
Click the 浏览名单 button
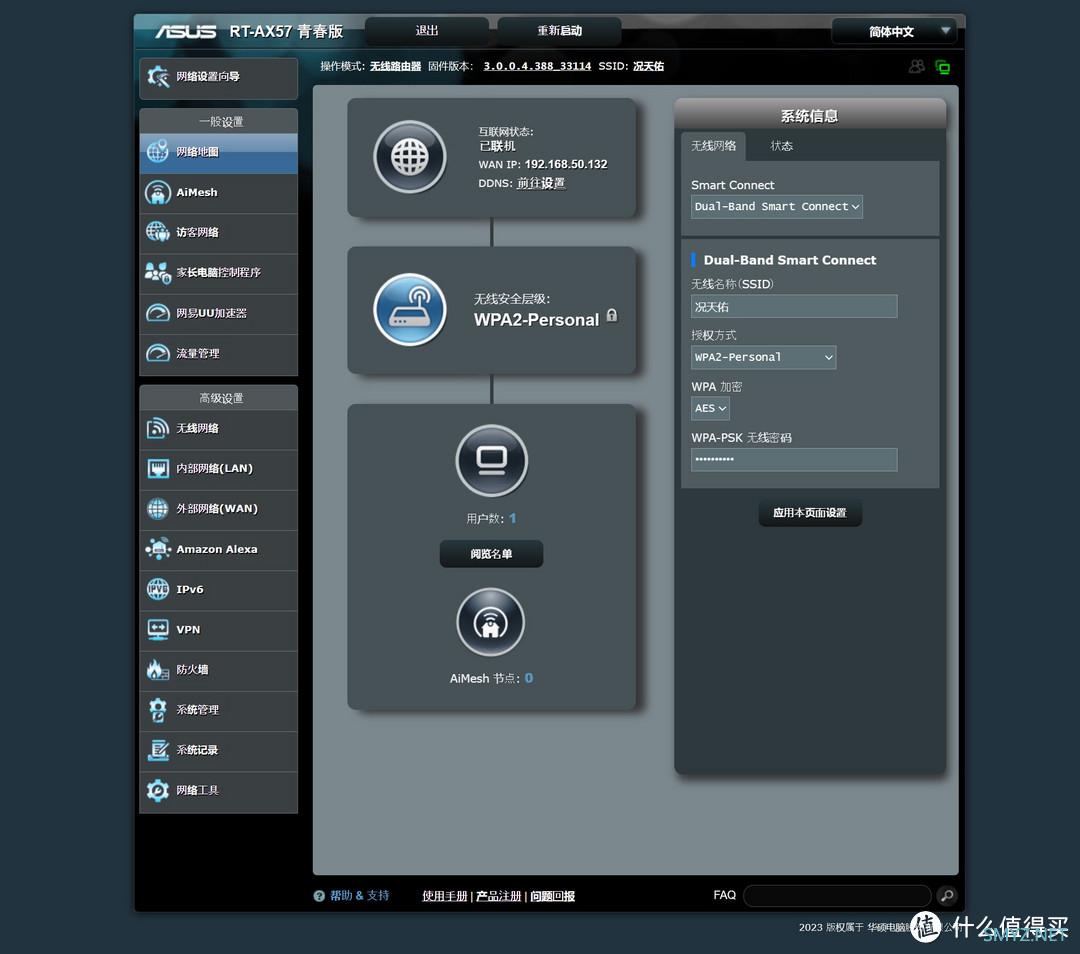click(491, 554)
